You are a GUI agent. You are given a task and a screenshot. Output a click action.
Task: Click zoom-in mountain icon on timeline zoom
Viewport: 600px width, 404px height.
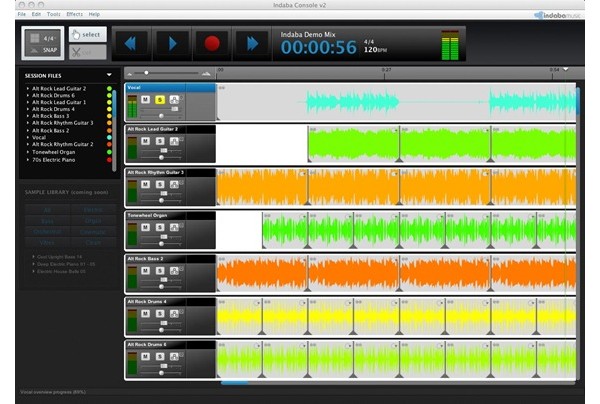[x=206, y=73]
